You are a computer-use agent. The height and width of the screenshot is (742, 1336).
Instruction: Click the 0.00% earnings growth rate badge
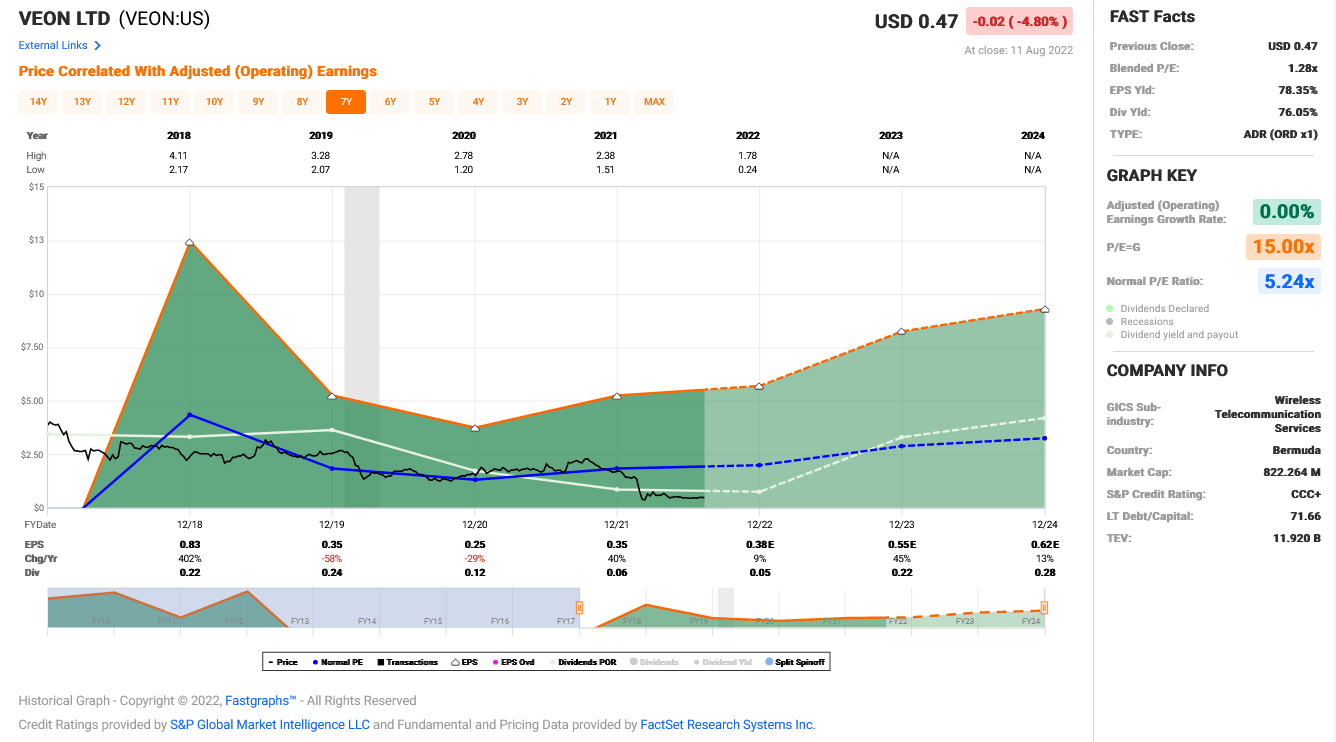coord(1286,212)
